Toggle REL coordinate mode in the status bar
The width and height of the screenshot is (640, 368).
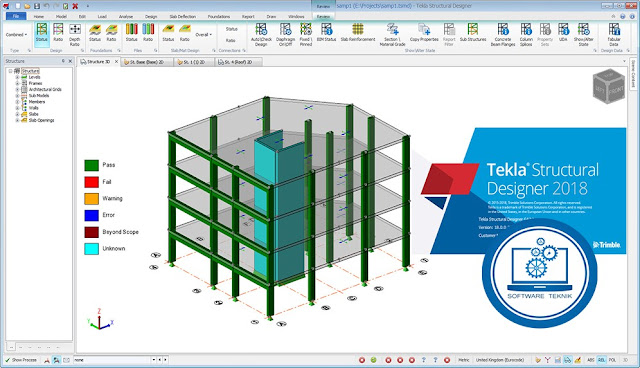(x=601, y=360)
